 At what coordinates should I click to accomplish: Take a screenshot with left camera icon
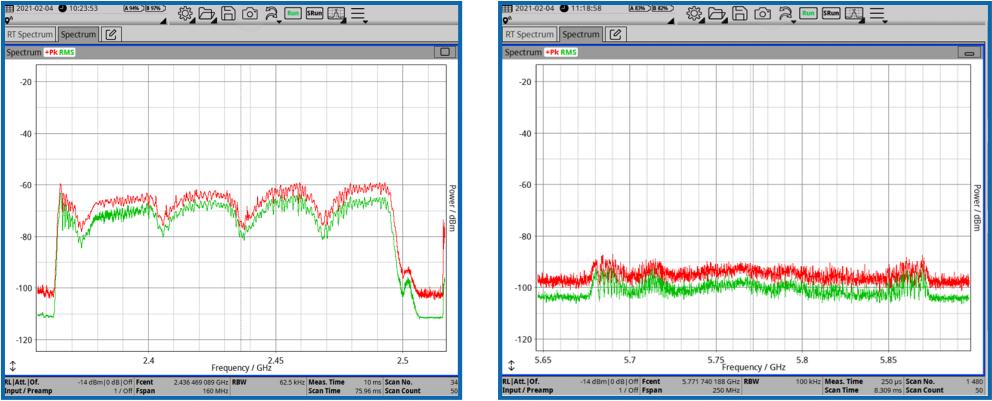[x=249, y=14]
